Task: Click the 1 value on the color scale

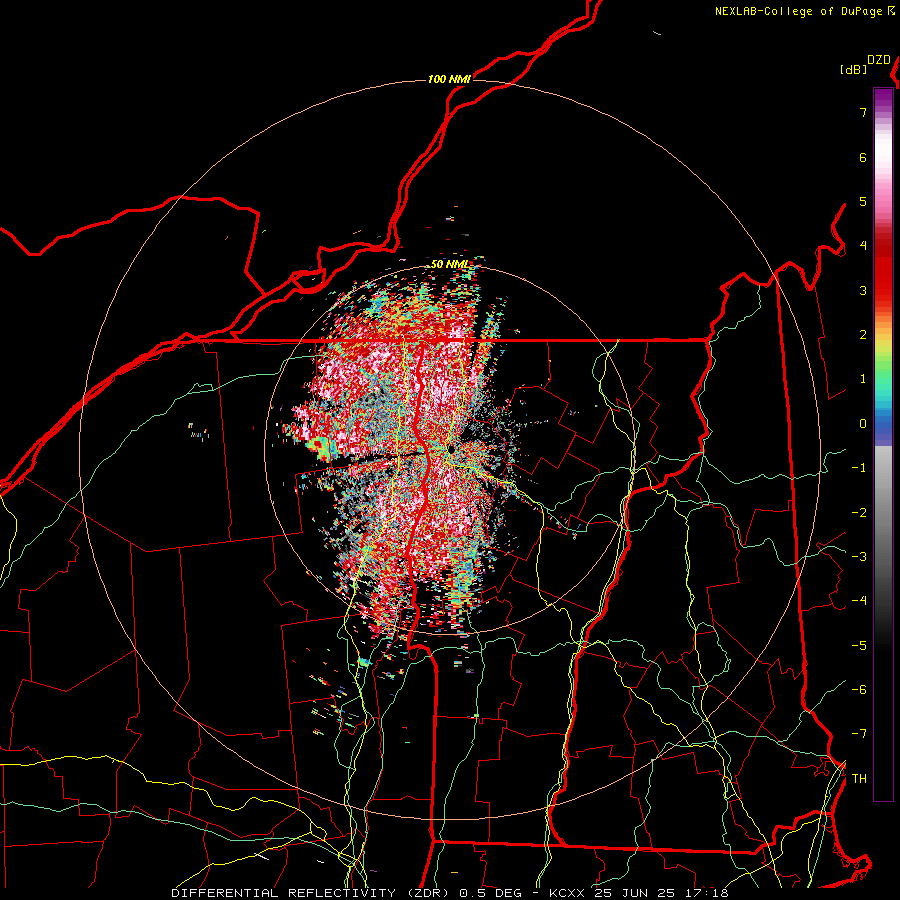Action: [x=863, y=379]
